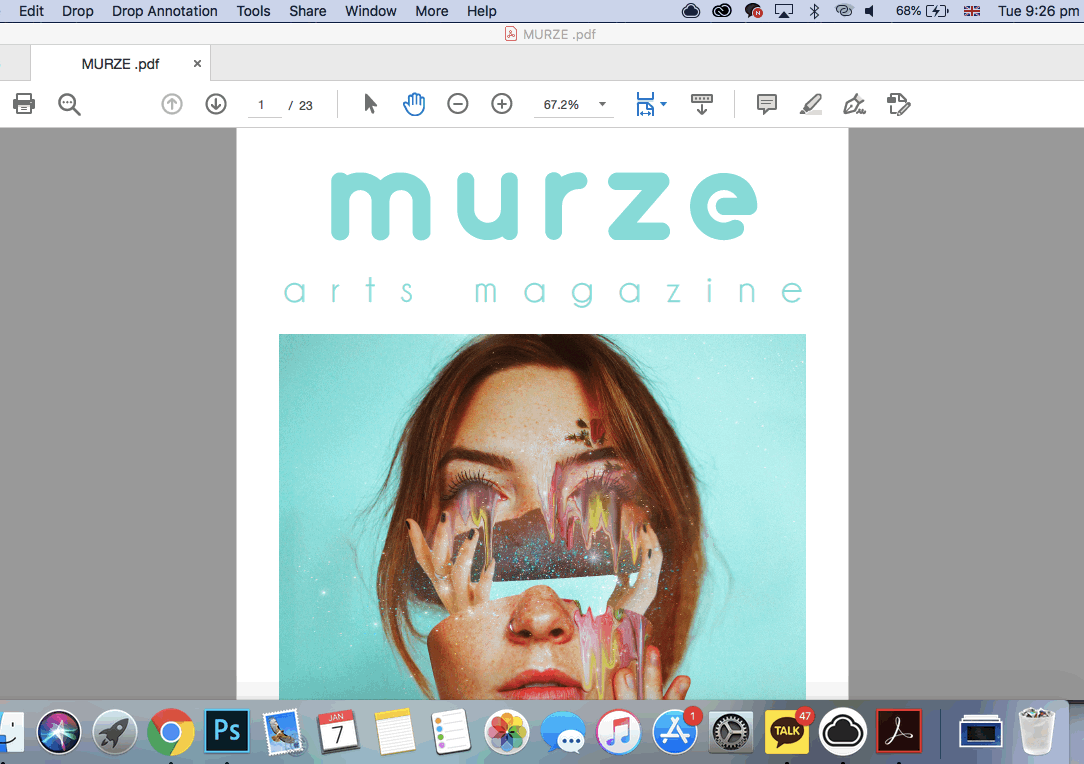This screenshot has height=764, width=1084.
Task: Open Reminders from the dock
Action: pyautogui.click(x=450, y=732)
